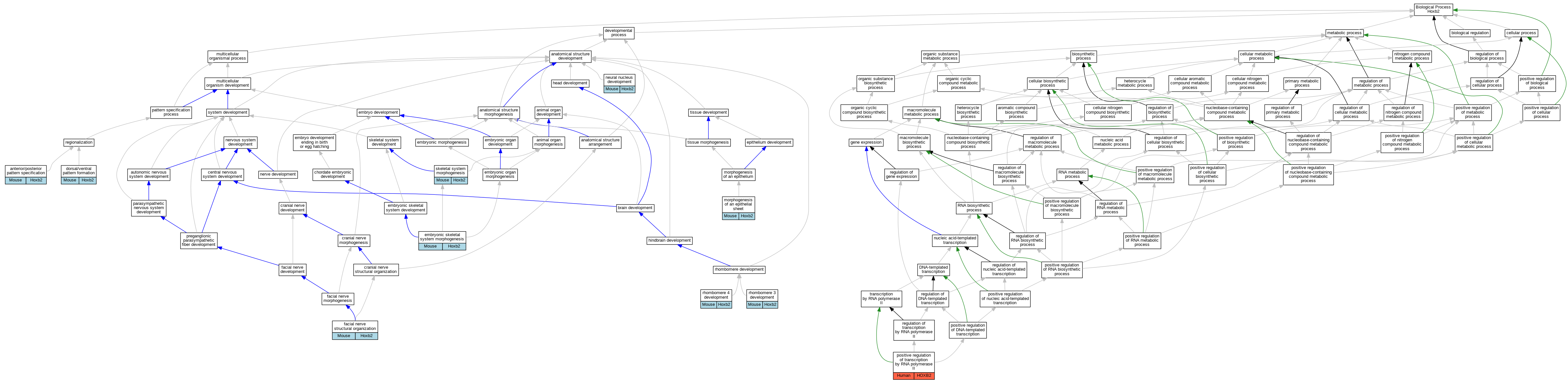Select the 'morphogenesis of an epithelial sheet' node
The width and height of the screenshot is (1568, 383).
click(x=738, y=205)
